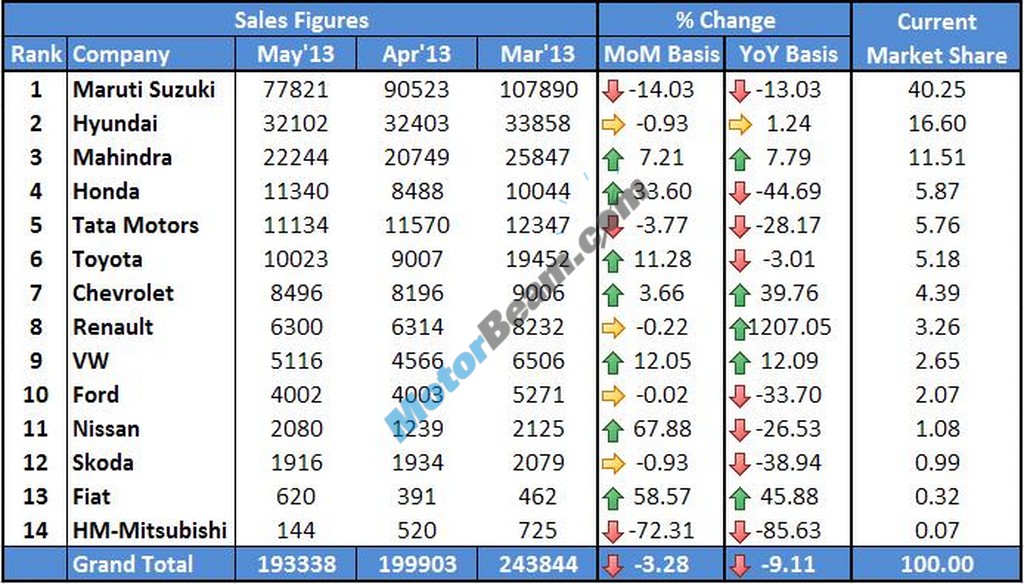
Task: Click the "YoY Basis" column header
Action: tap(788, 54)
